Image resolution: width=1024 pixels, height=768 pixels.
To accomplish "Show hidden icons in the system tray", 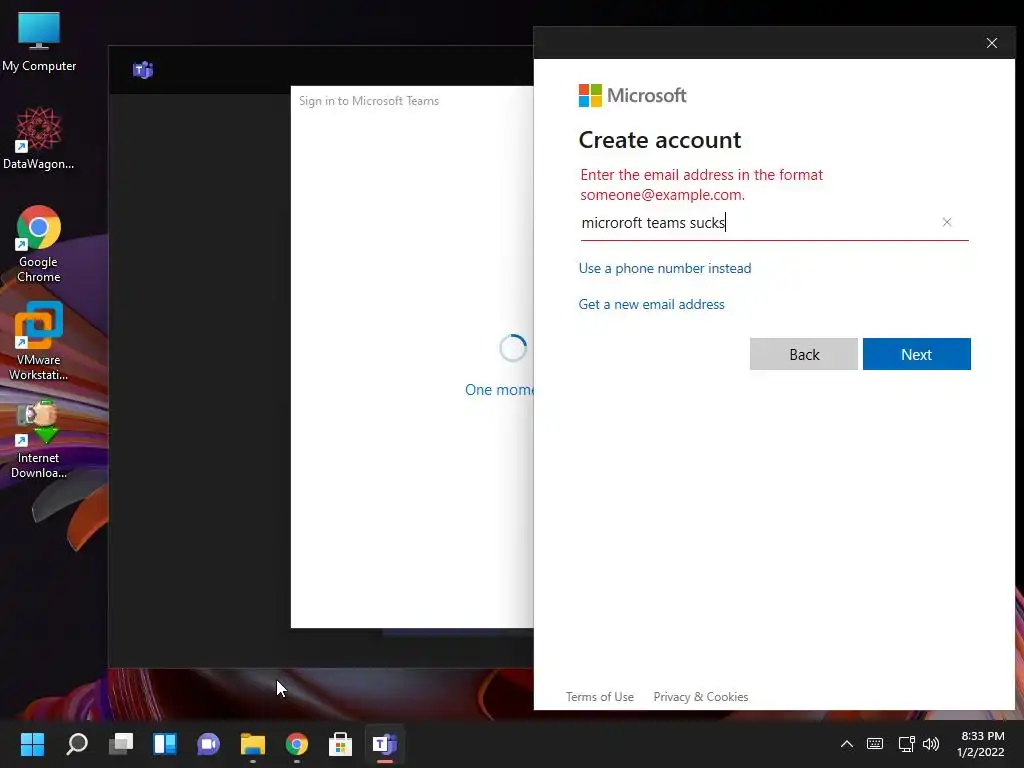I will [x=846, y=743].
